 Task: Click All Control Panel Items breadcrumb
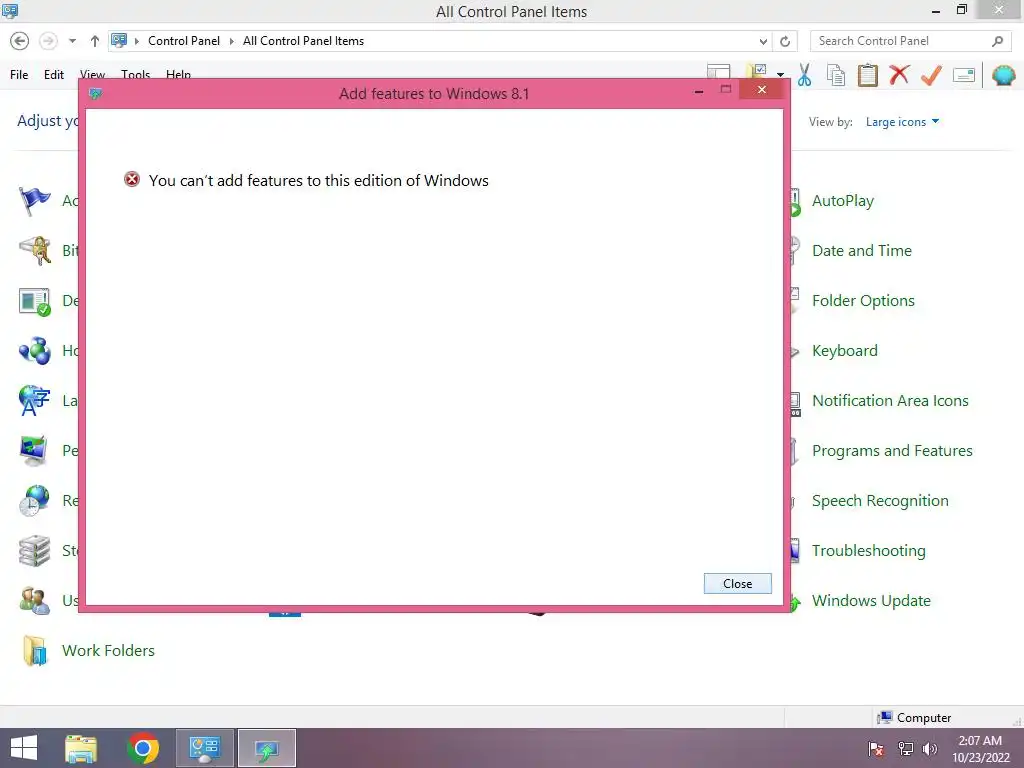303,40
